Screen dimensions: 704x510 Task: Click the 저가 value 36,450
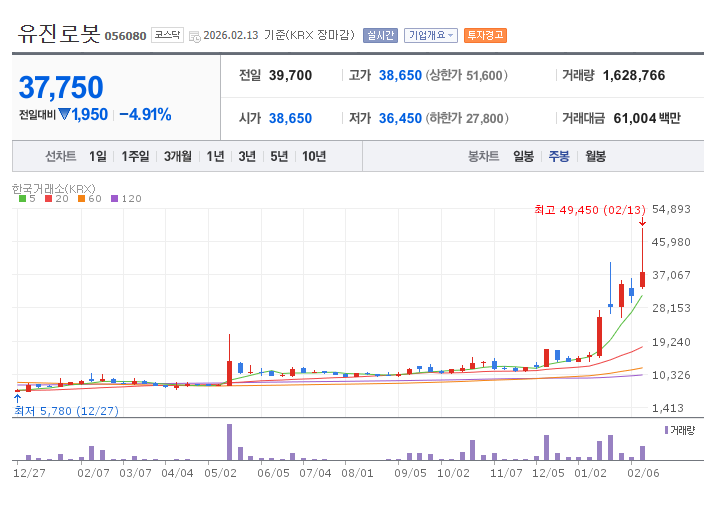pos(400,119)
